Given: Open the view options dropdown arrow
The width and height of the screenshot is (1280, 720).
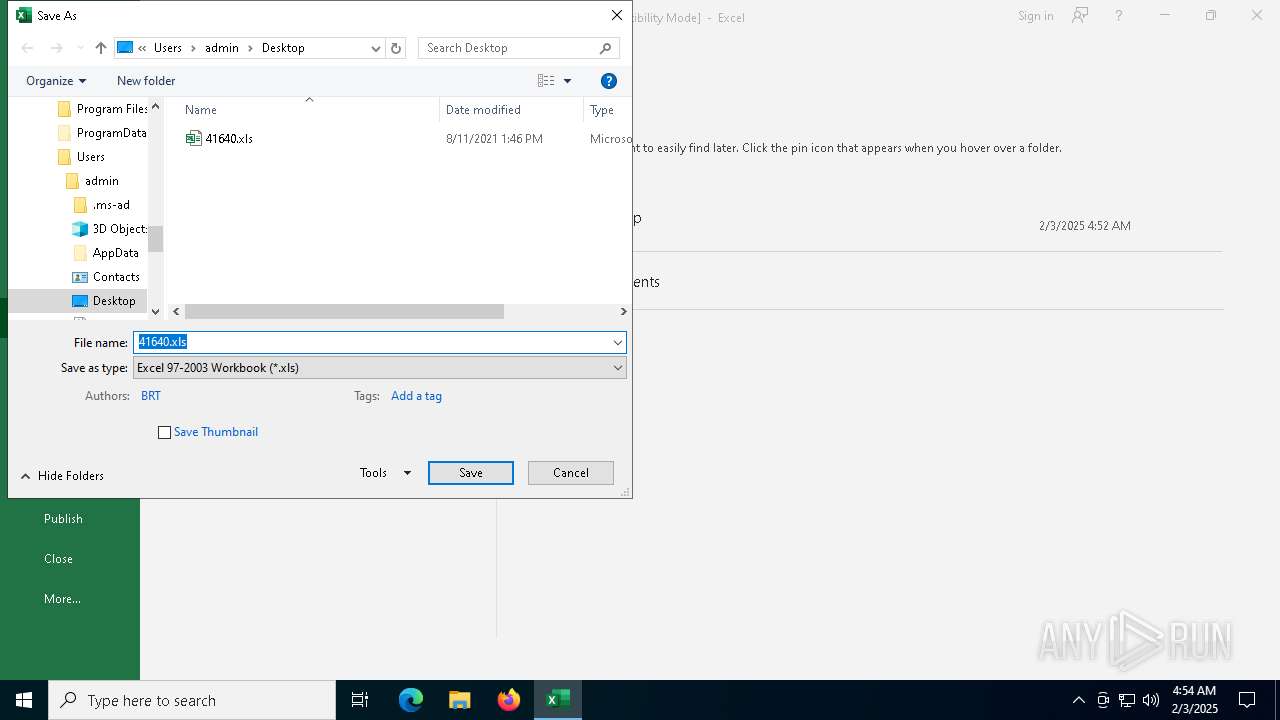Looking at the screenshot, I should point(567,81).
